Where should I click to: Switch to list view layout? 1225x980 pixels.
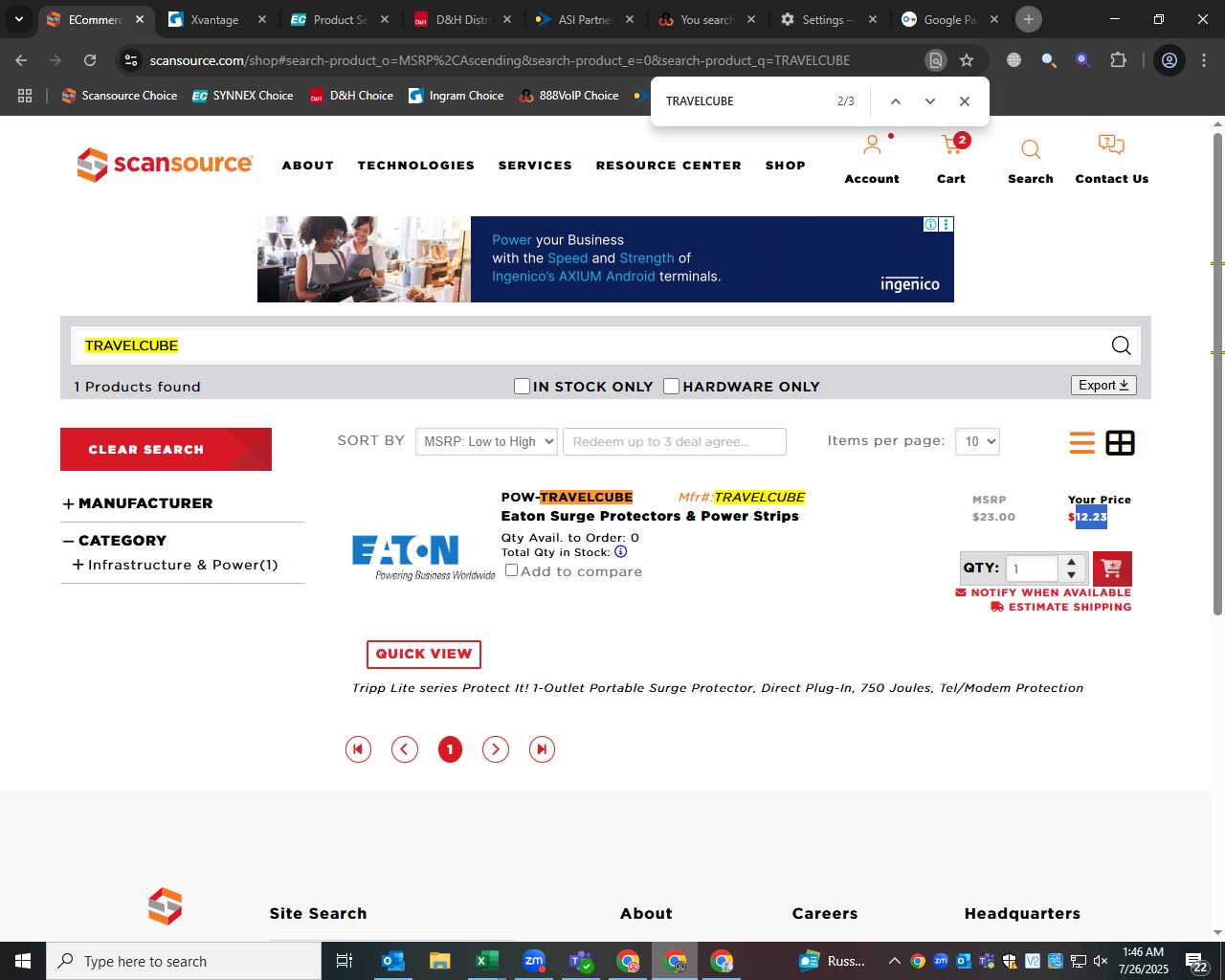click(x=1082, y=443)
